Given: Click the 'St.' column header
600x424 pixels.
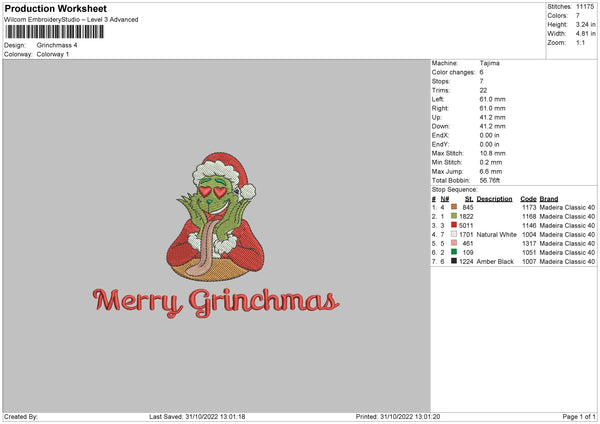Looking at the screenshot, I should tap(469, 199).
